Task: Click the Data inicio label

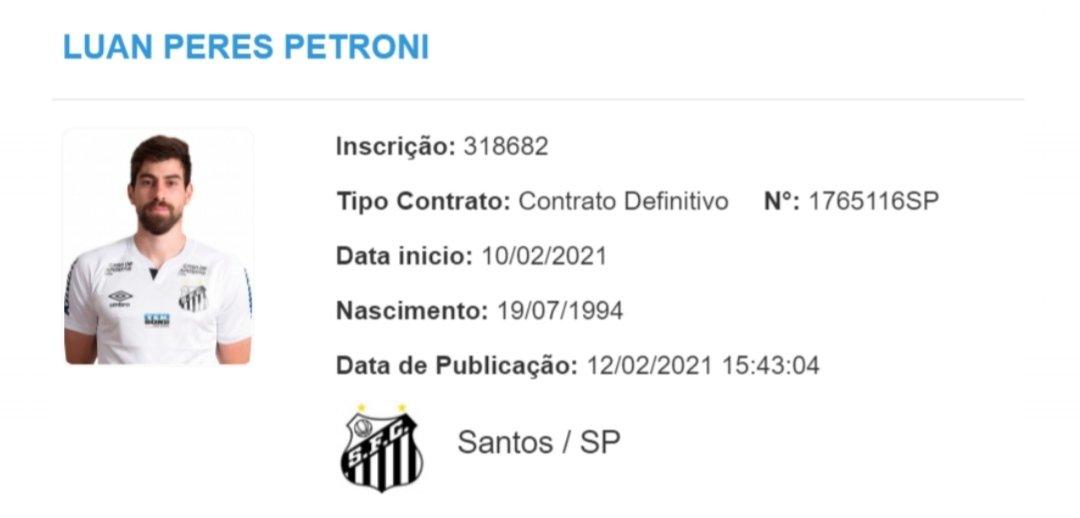Action: tap(403, 256)
